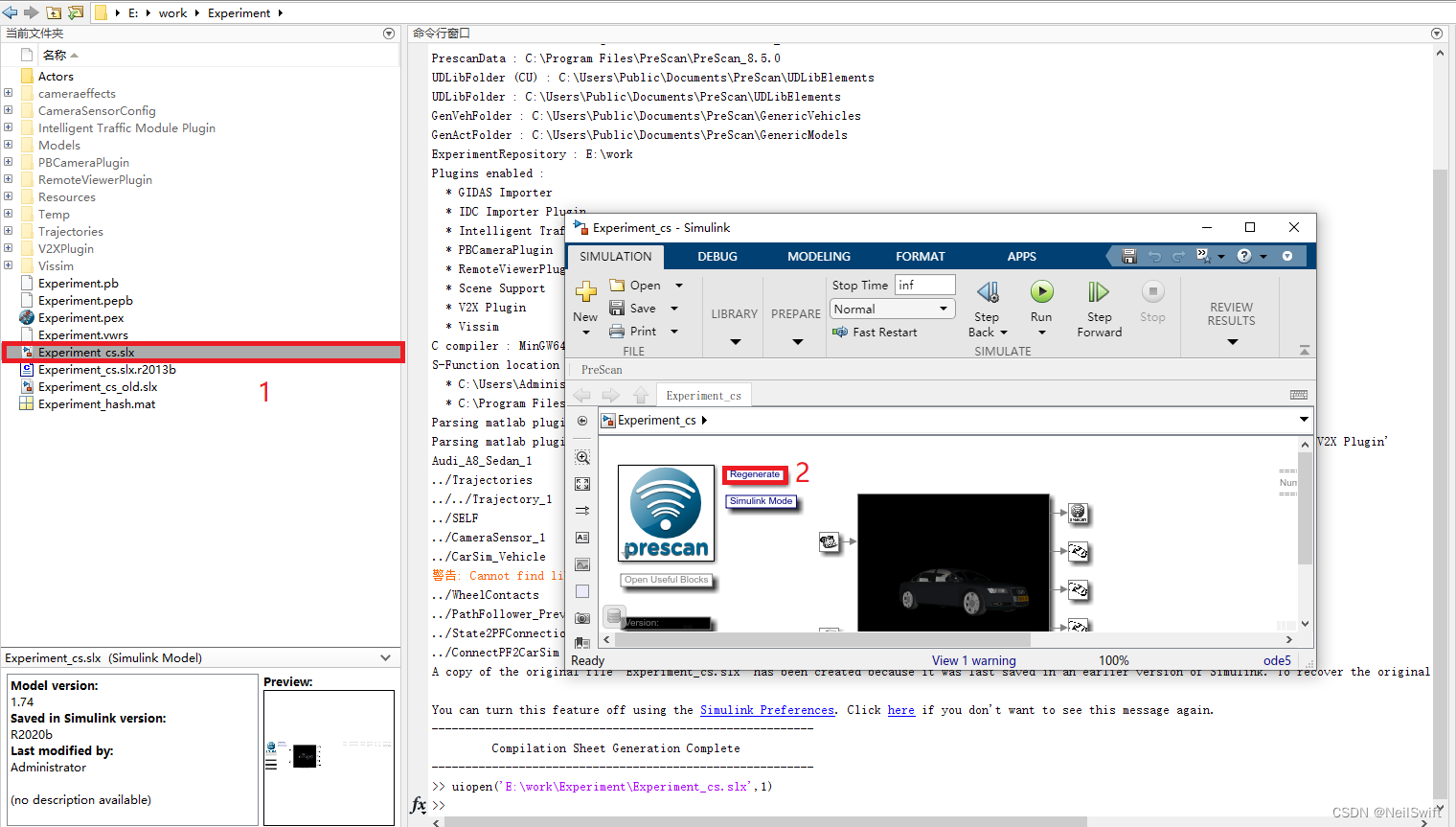This screenshot has width=1456, height=827.
Task: Select Experiment_cs.slx in file list
Action: click(x=203, y=352)
